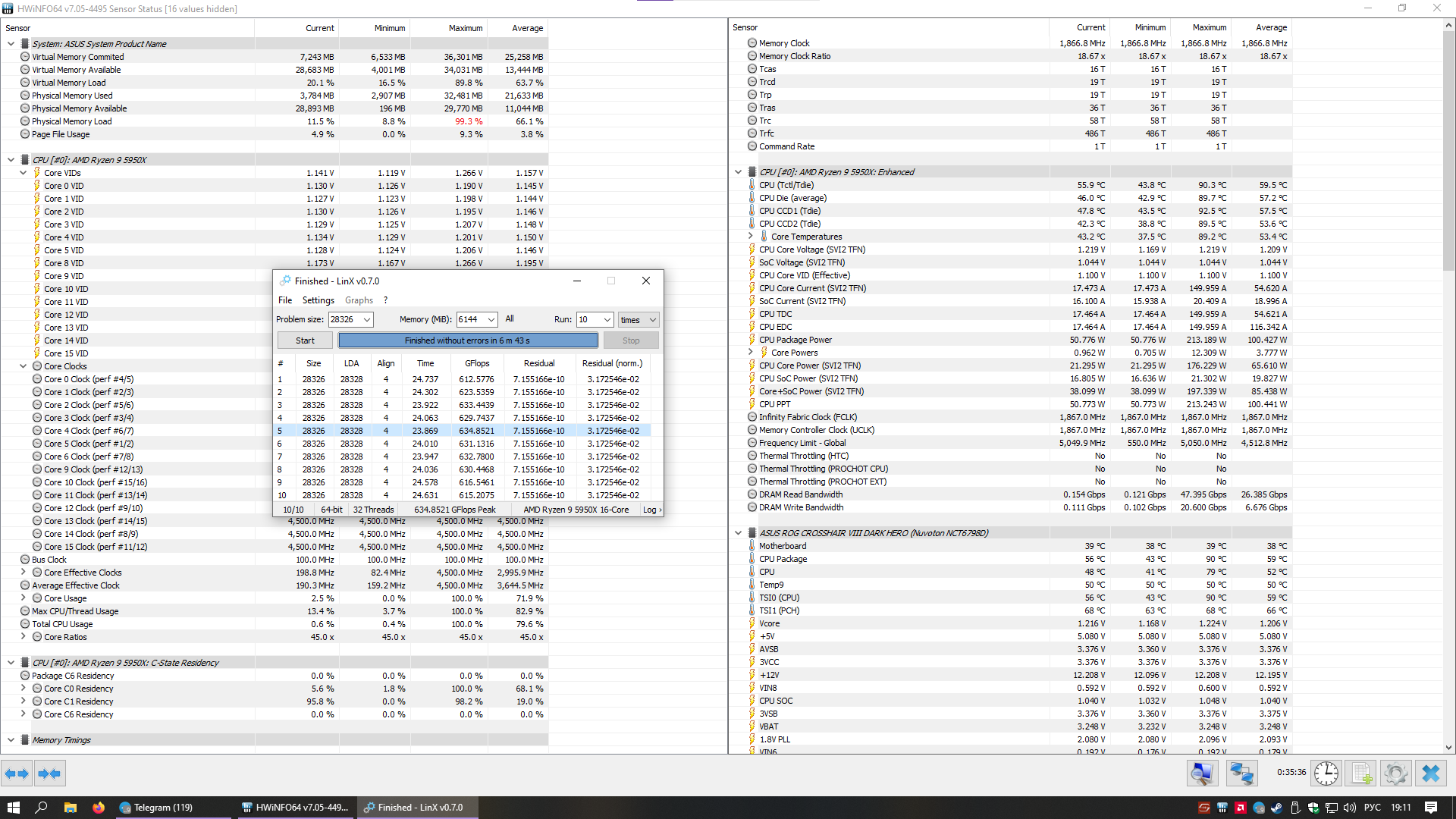Screen dimensions: 1456x819
Task: Expand Core Temperatures in right panel
Action: [x=751, y=237]
